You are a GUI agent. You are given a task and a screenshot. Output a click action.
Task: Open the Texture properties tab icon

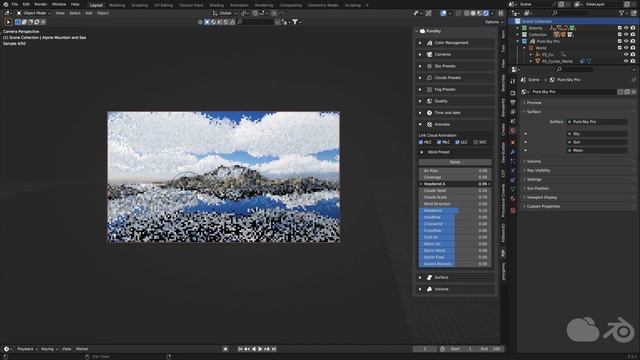513,210
